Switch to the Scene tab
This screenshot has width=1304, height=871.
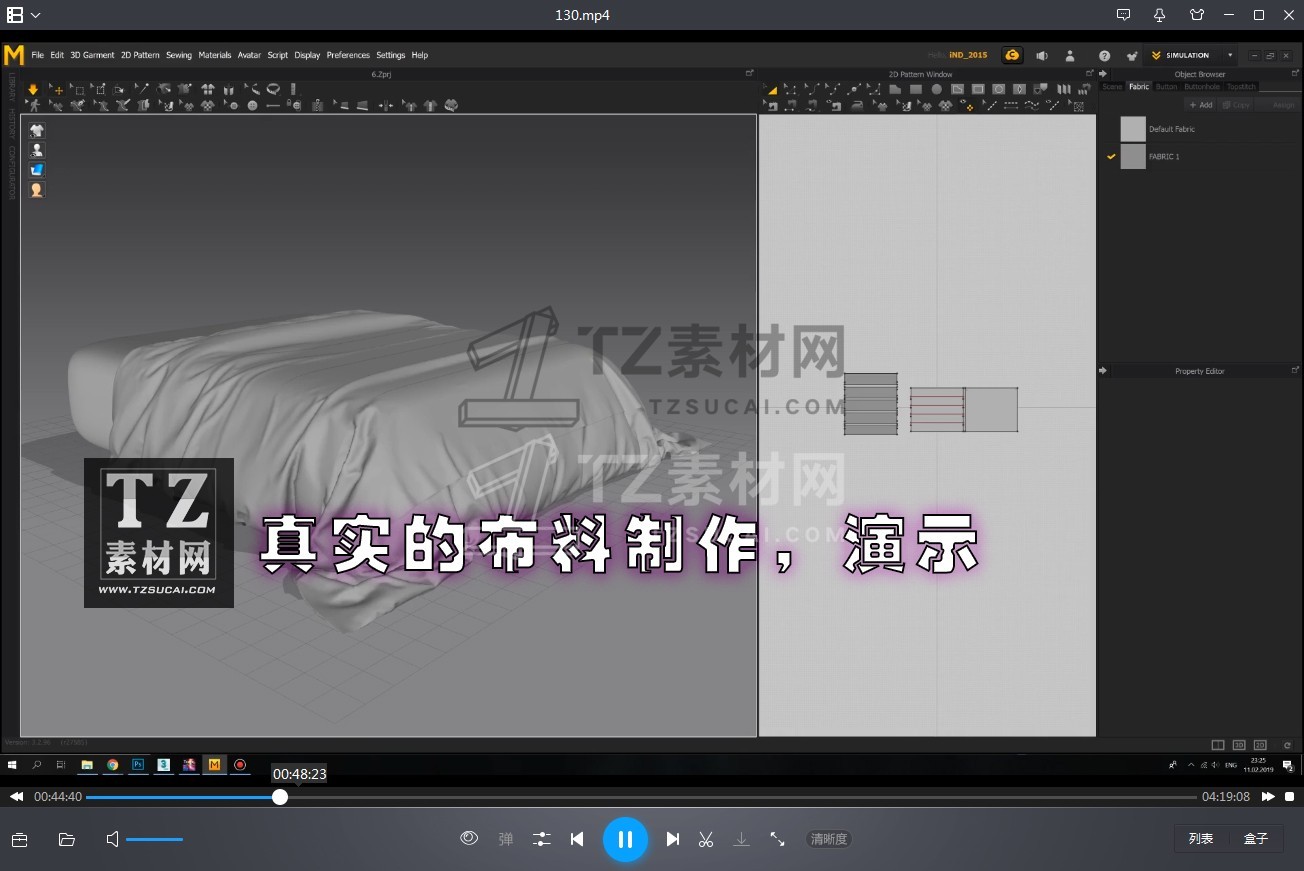point(1112,87)
